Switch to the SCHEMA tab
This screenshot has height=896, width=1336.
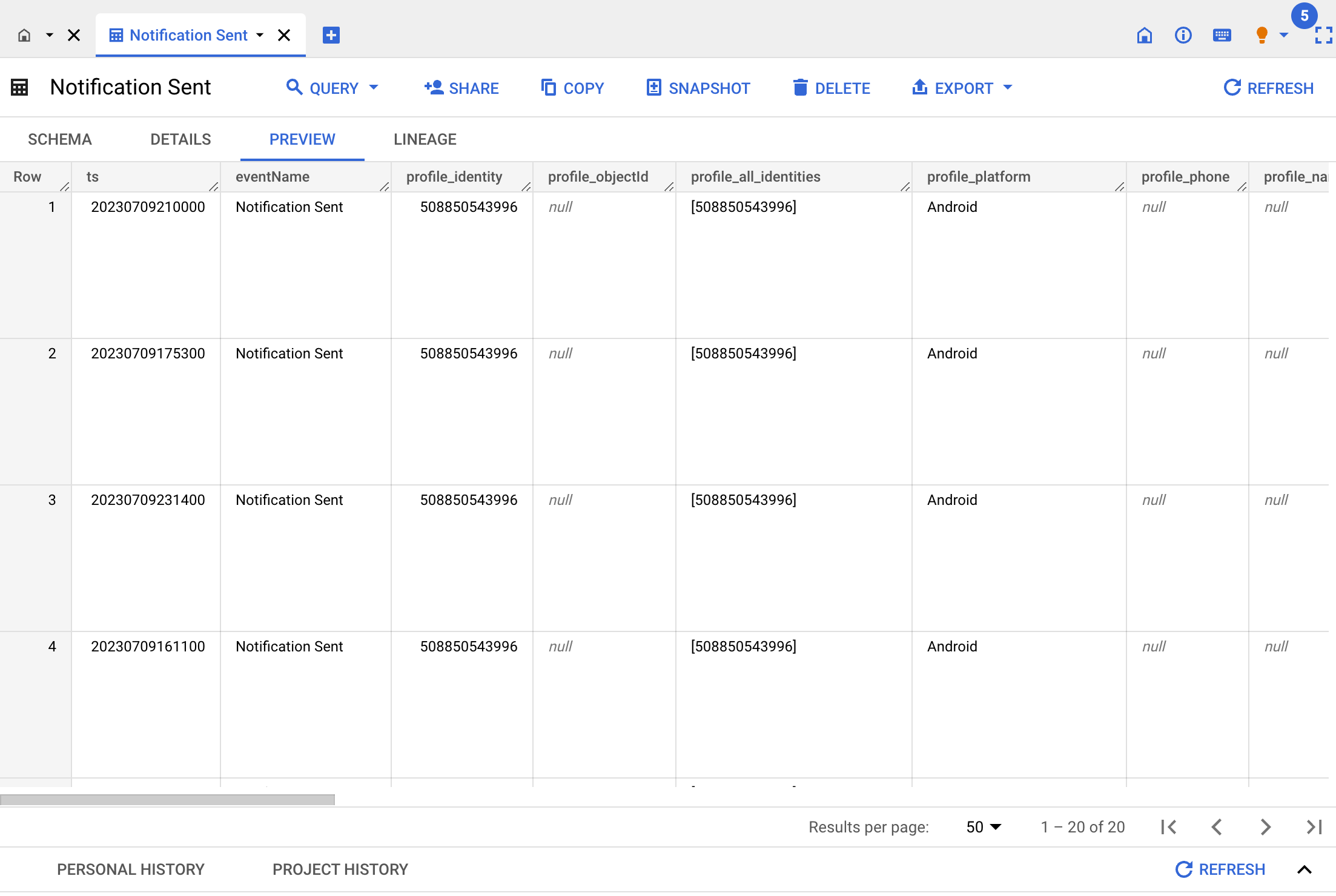[x=59, y=139]
